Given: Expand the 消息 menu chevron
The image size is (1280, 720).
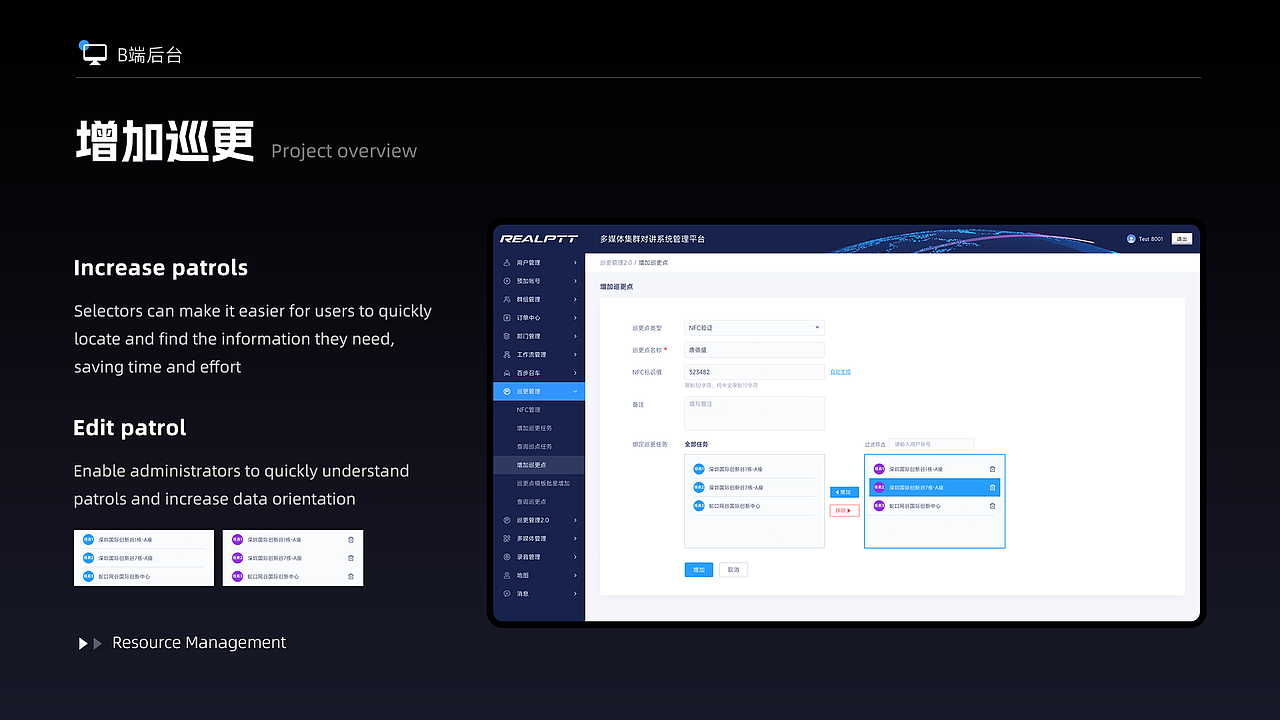Looking at the screenshot, I should pyautogui.click(x=575, y=593).
